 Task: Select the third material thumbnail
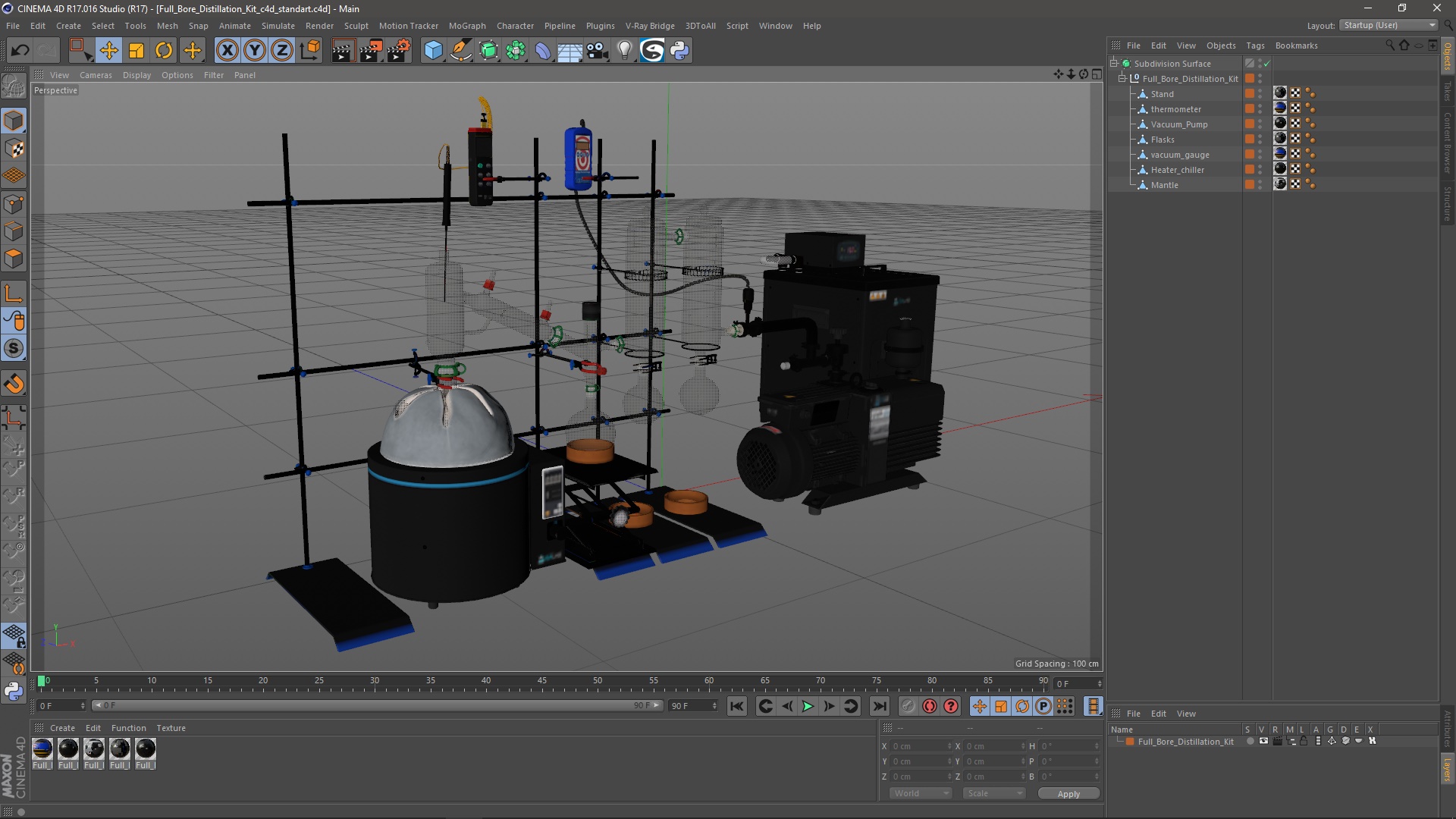click(94, 749)
